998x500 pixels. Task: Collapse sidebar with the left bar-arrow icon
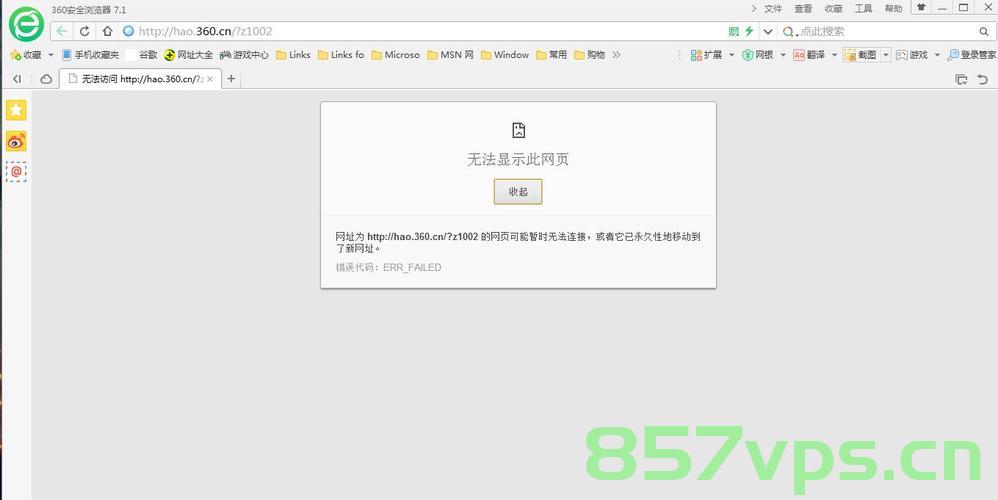click(x=17, y=79)
